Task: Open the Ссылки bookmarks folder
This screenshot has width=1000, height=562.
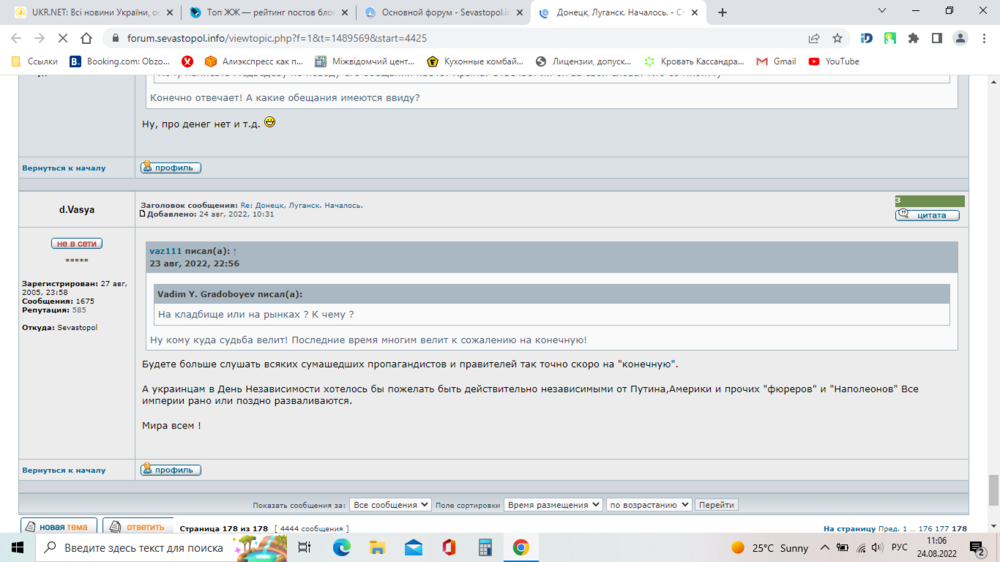Action: tap(35, 61)
